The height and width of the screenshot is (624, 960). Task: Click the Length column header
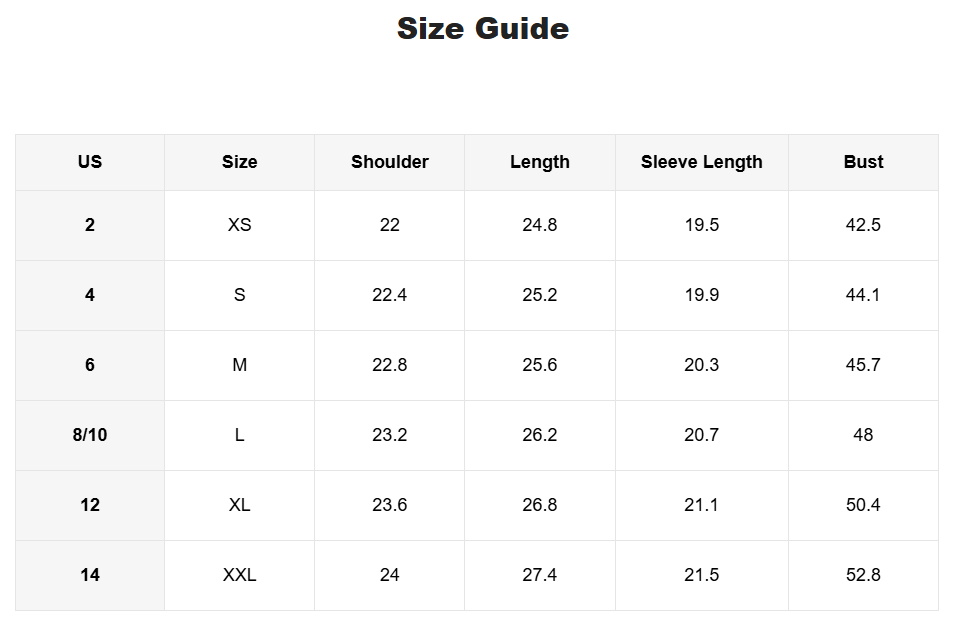click(x=539, y=162)
